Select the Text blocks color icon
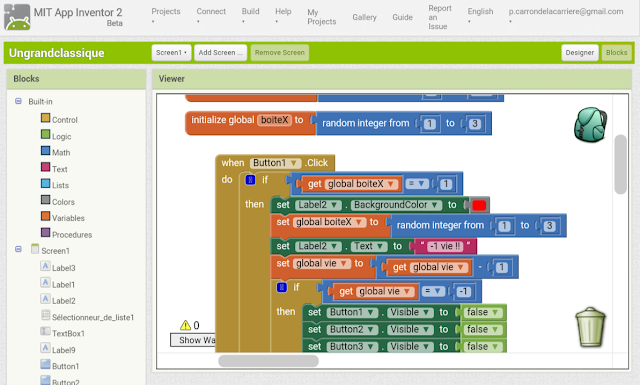This screenshot has height=385, width=640. (45, 167)
